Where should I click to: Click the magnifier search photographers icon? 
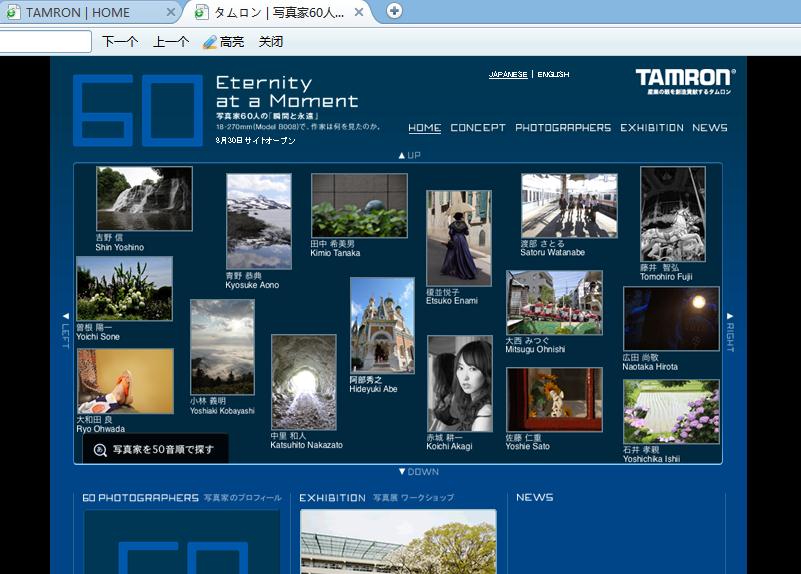[100, 450]
